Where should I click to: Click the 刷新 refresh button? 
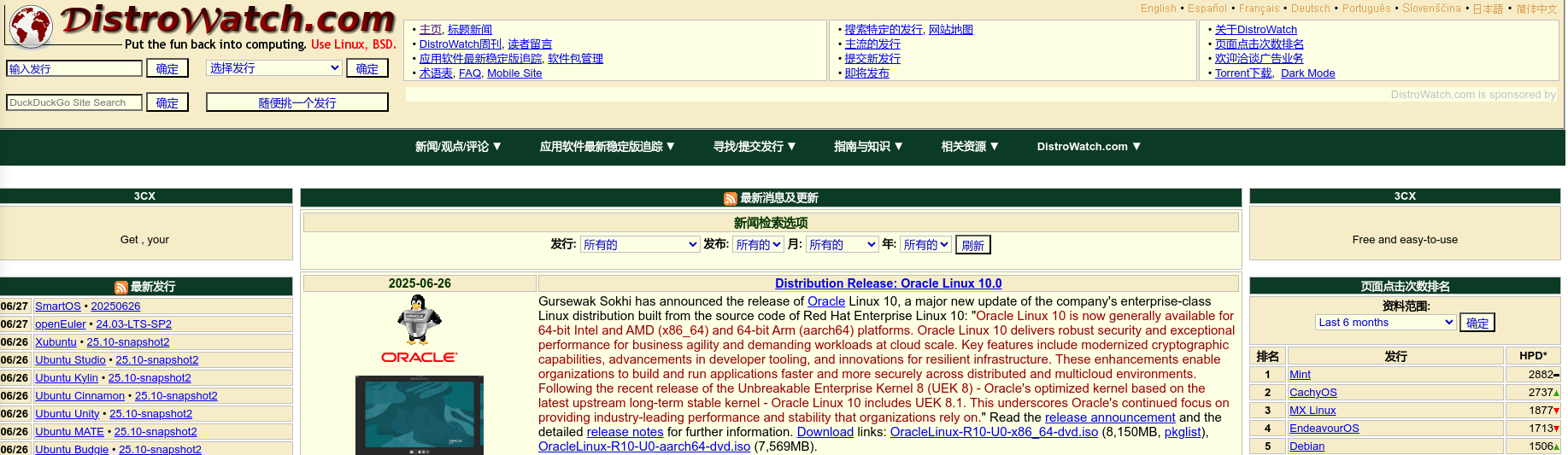[973, 245]
